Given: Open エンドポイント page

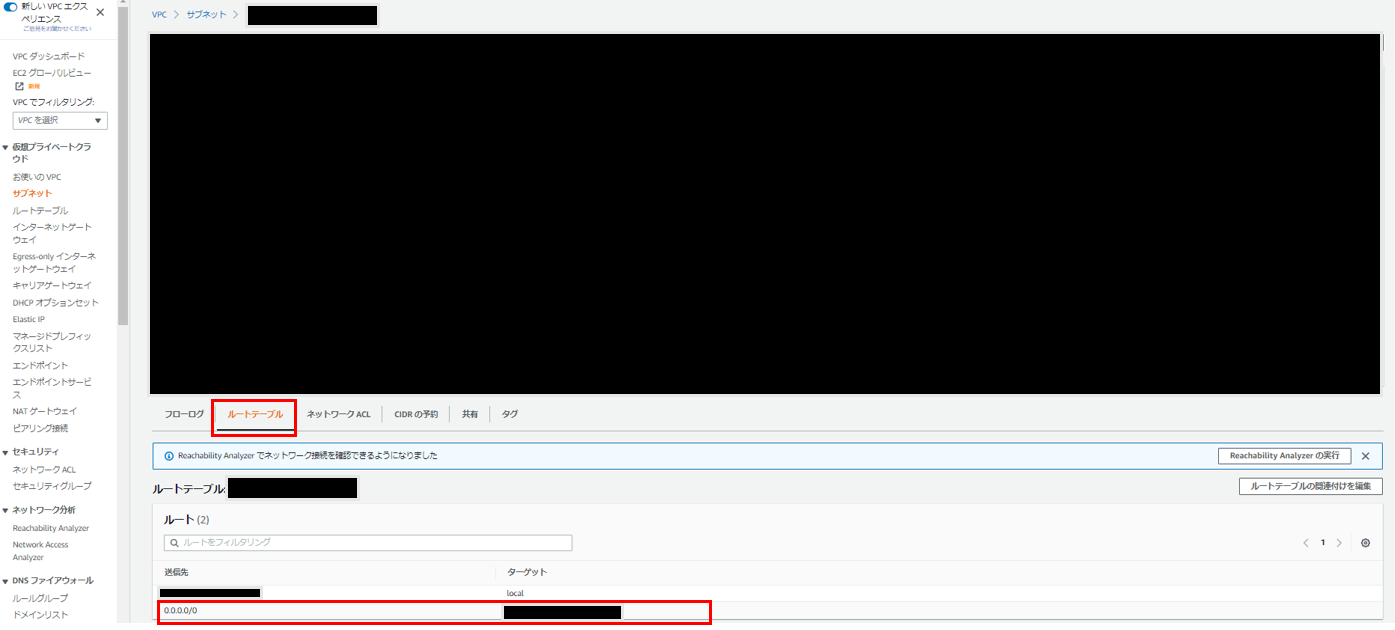Looking at the screenshot, I should [40, 365].
